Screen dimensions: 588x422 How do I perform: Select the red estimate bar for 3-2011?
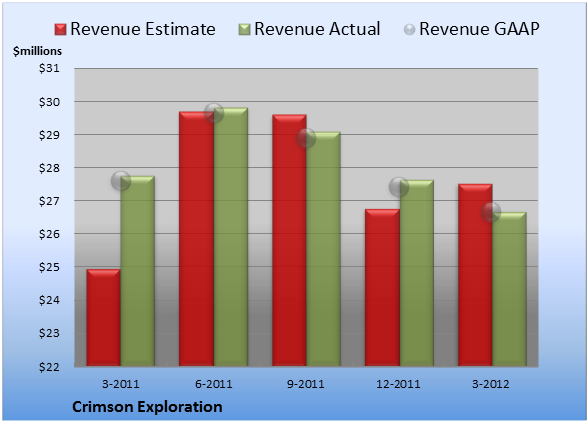[104, 318]
